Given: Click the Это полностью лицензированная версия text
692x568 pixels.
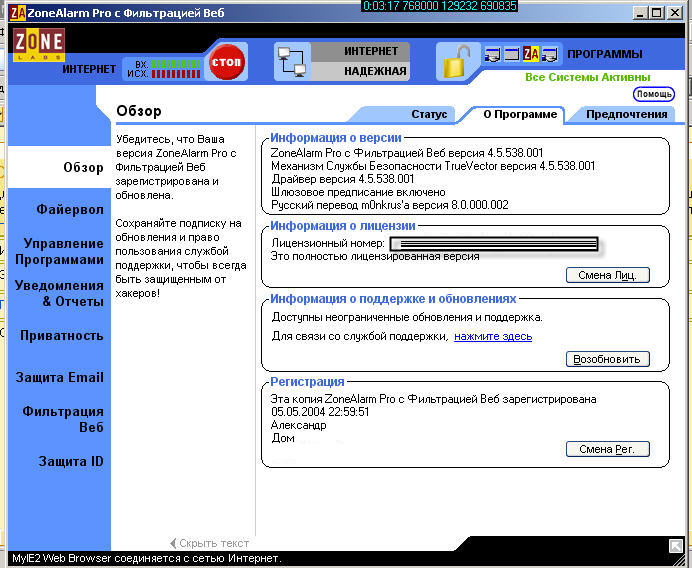Looking at the screenshot, I should pos(375,256).
